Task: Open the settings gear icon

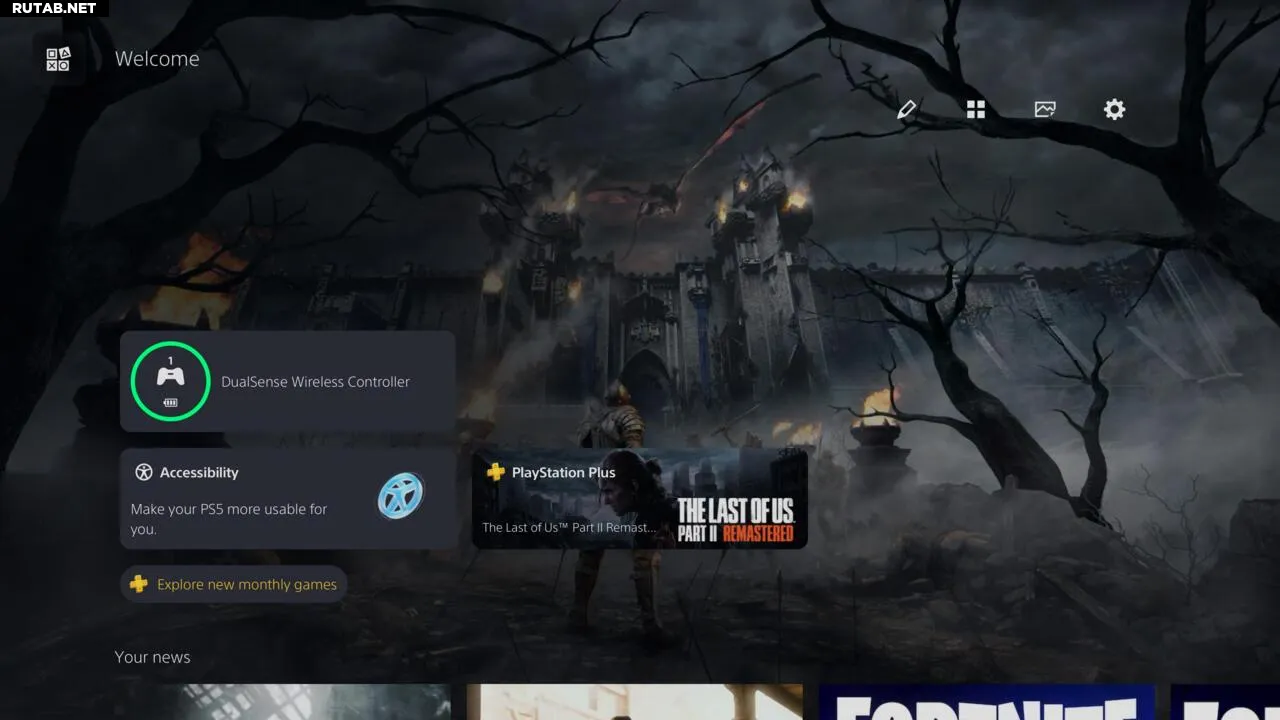Action: (x=1114, y=109)
